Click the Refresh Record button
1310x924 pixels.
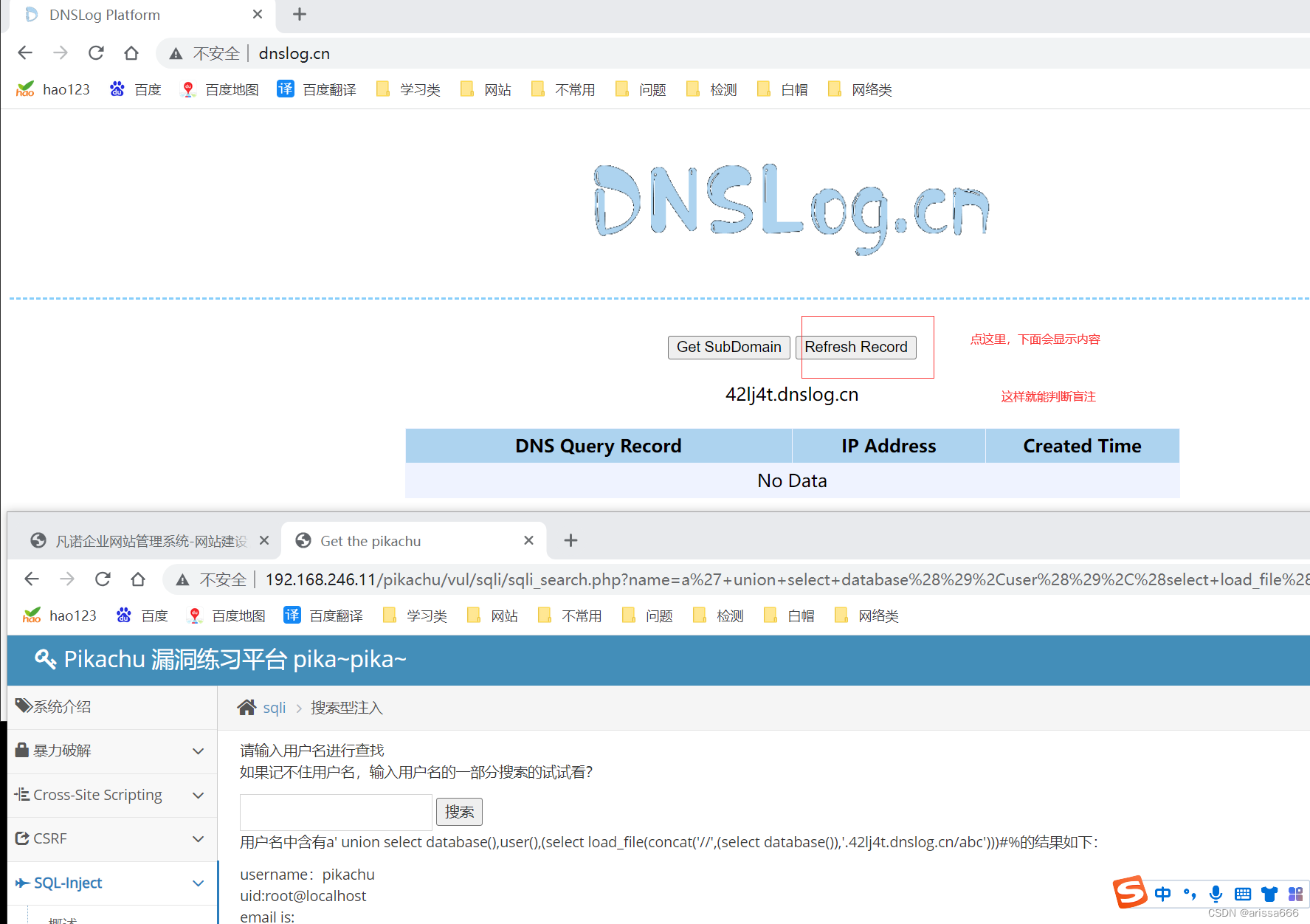click(856, 347)
